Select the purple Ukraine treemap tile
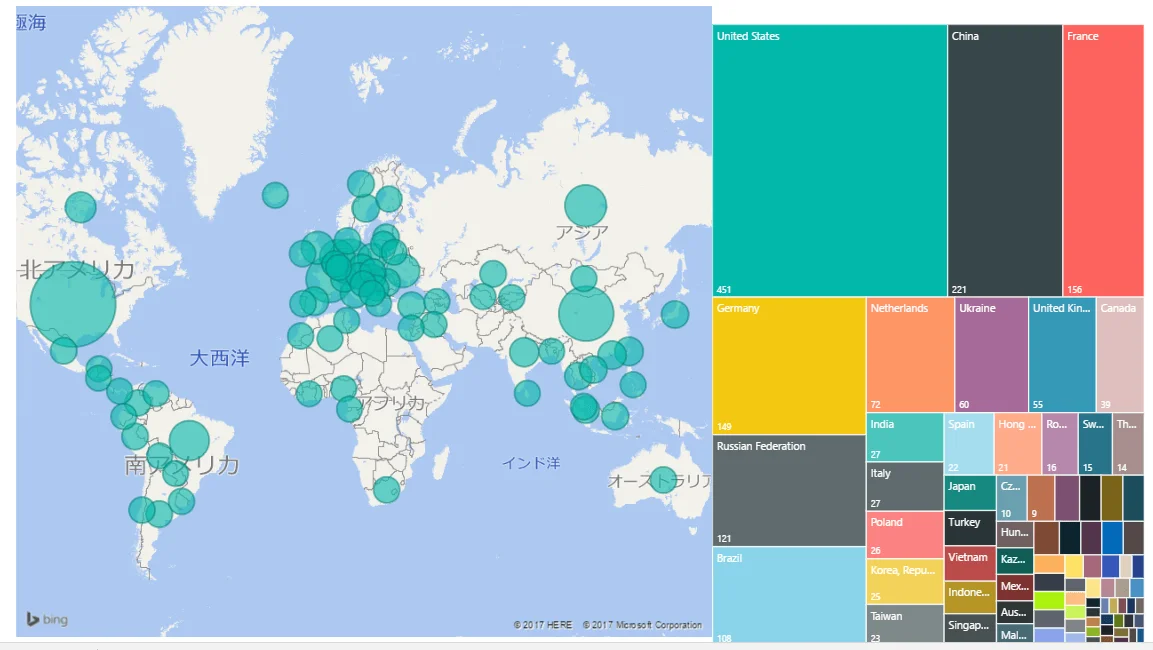The height and width of the screenshot is (650, 1153). pyautogui.click(x=991, y=354)
